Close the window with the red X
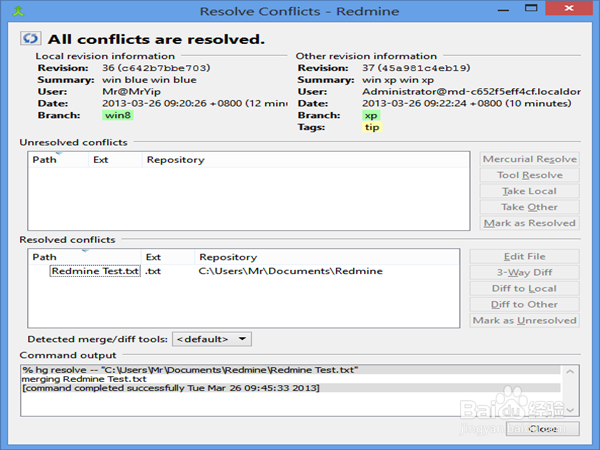600x450 pixels. tap(569, 8)
